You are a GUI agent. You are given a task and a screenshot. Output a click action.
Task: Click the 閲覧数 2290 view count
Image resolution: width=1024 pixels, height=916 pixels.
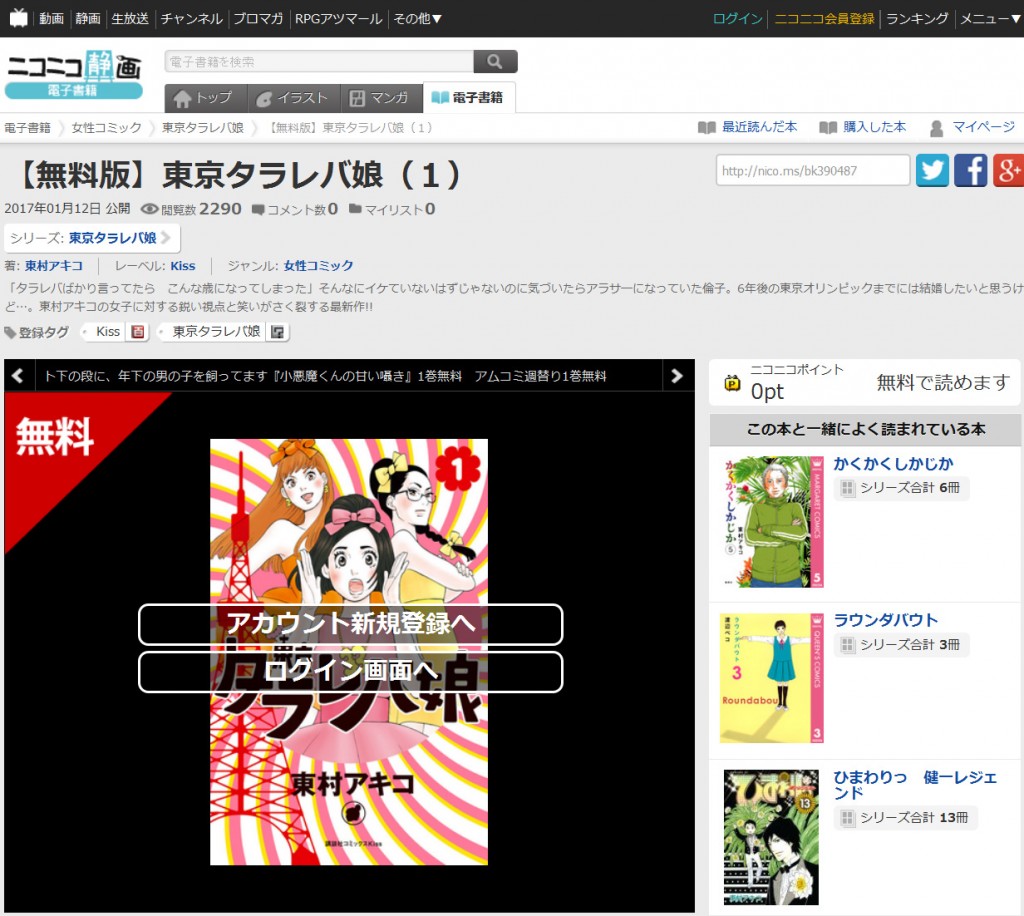[191, 209]
